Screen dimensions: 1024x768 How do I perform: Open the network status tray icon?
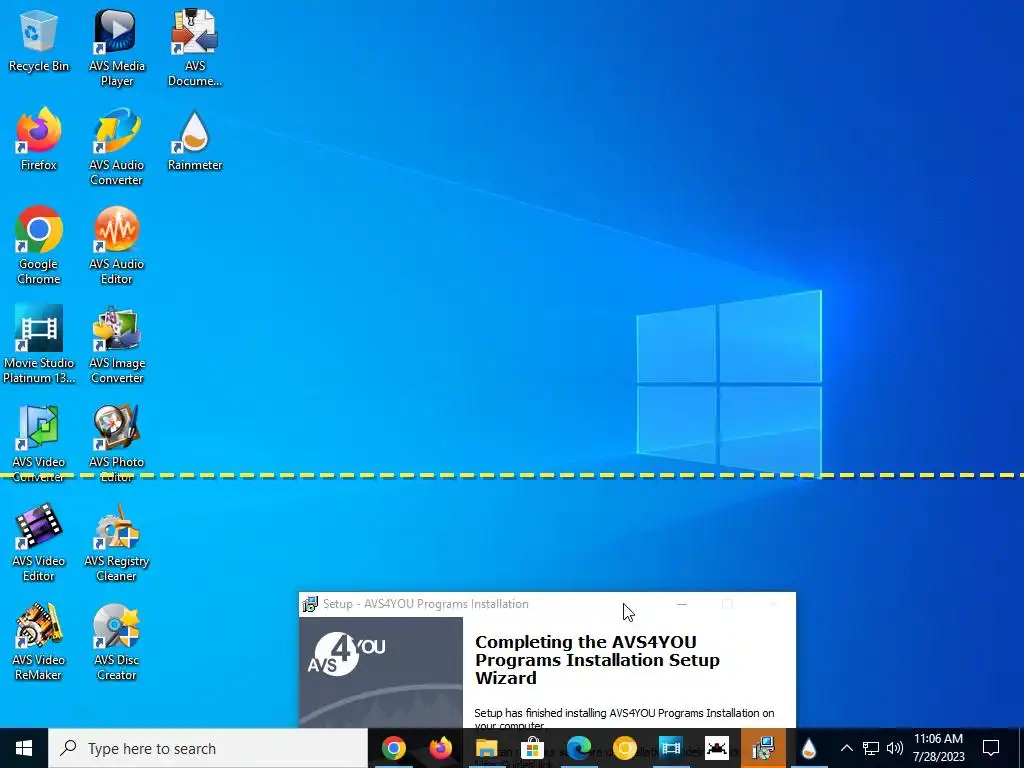871,748
